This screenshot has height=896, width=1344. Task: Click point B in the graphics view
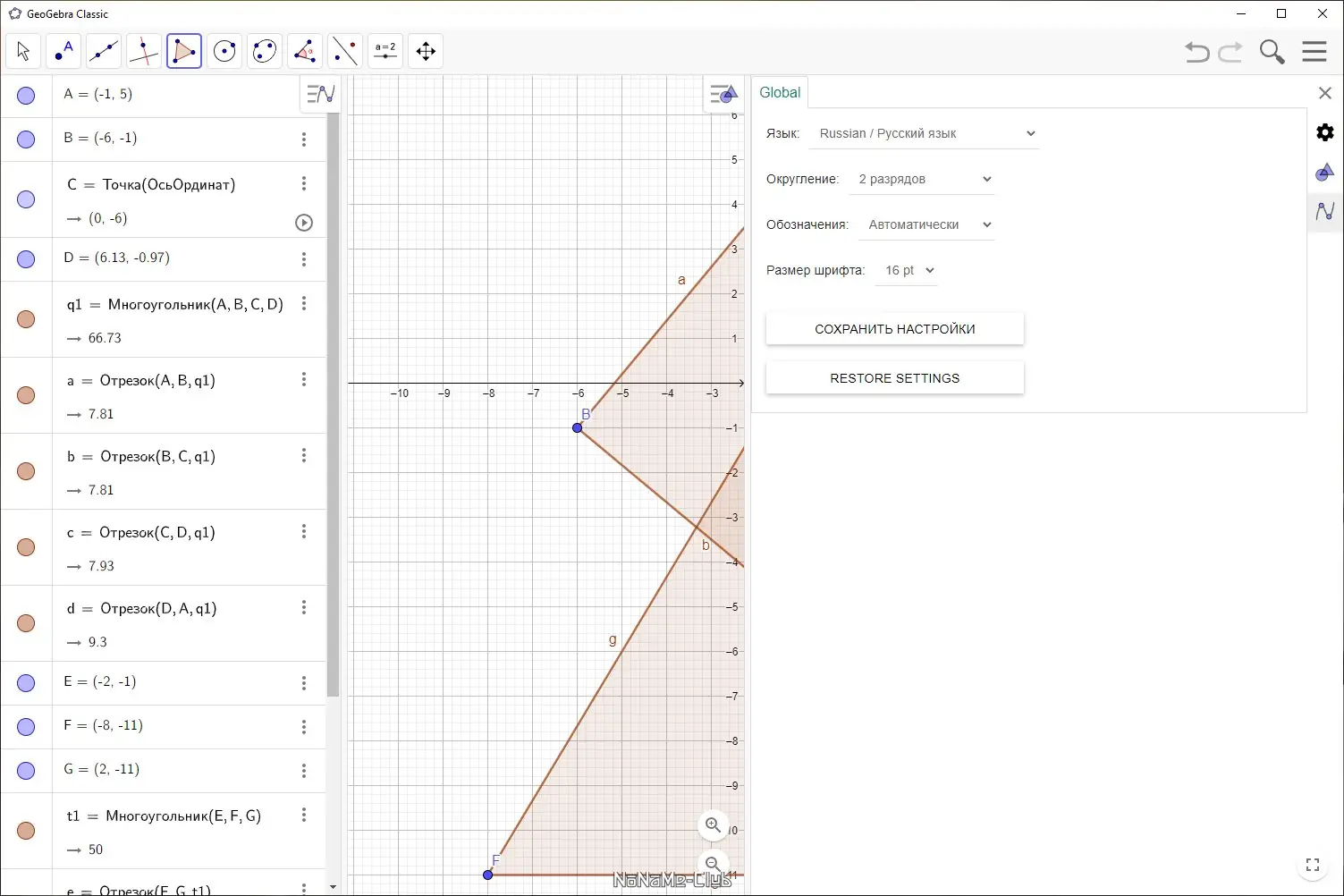578,428
